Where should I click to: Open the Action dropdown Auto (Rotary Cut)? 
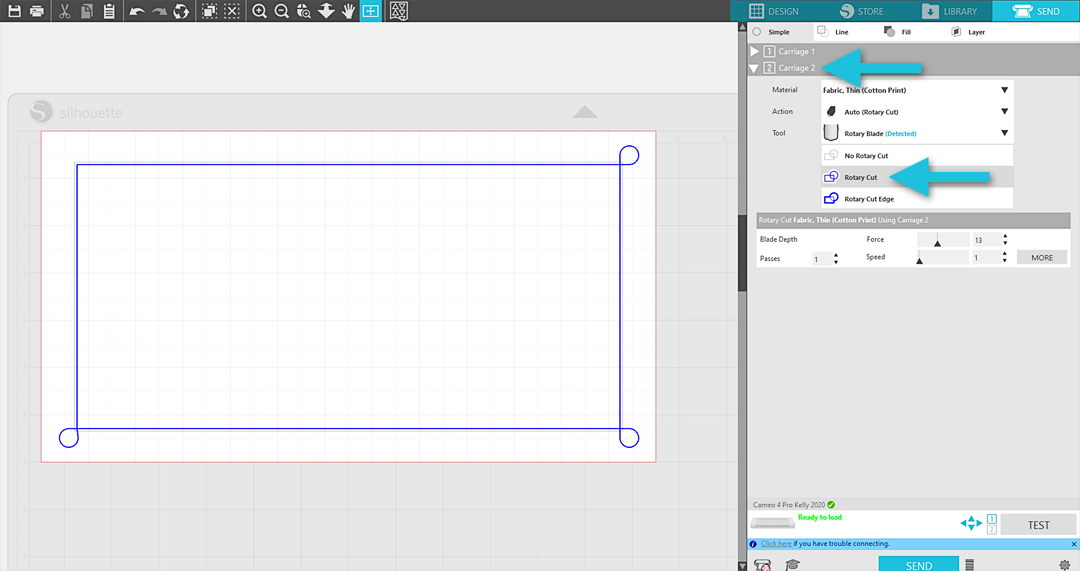click(917, 112)
